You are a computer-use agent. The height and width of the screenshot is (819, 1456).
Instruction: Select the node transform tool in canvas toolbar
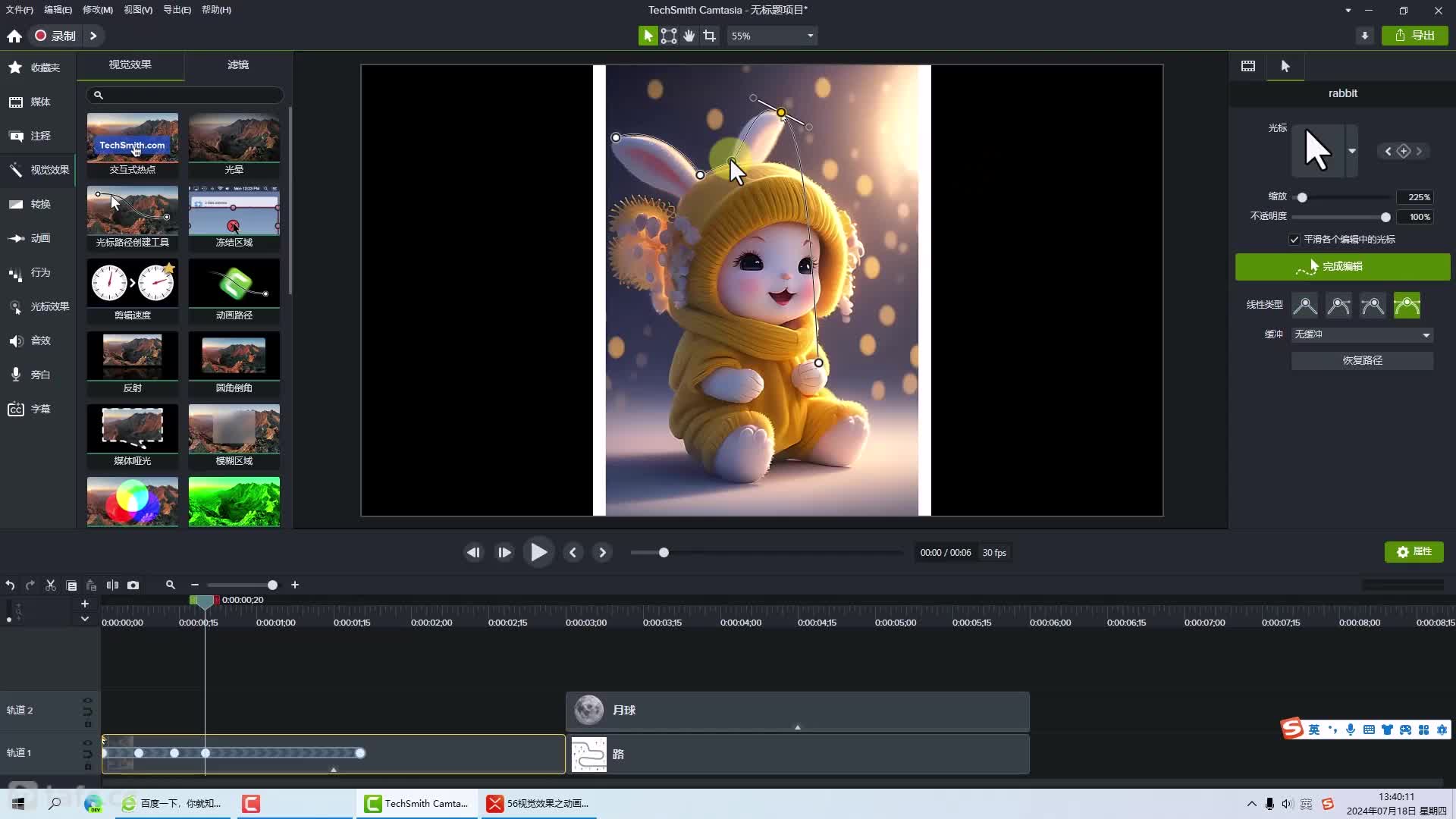[x=668, y=36]
